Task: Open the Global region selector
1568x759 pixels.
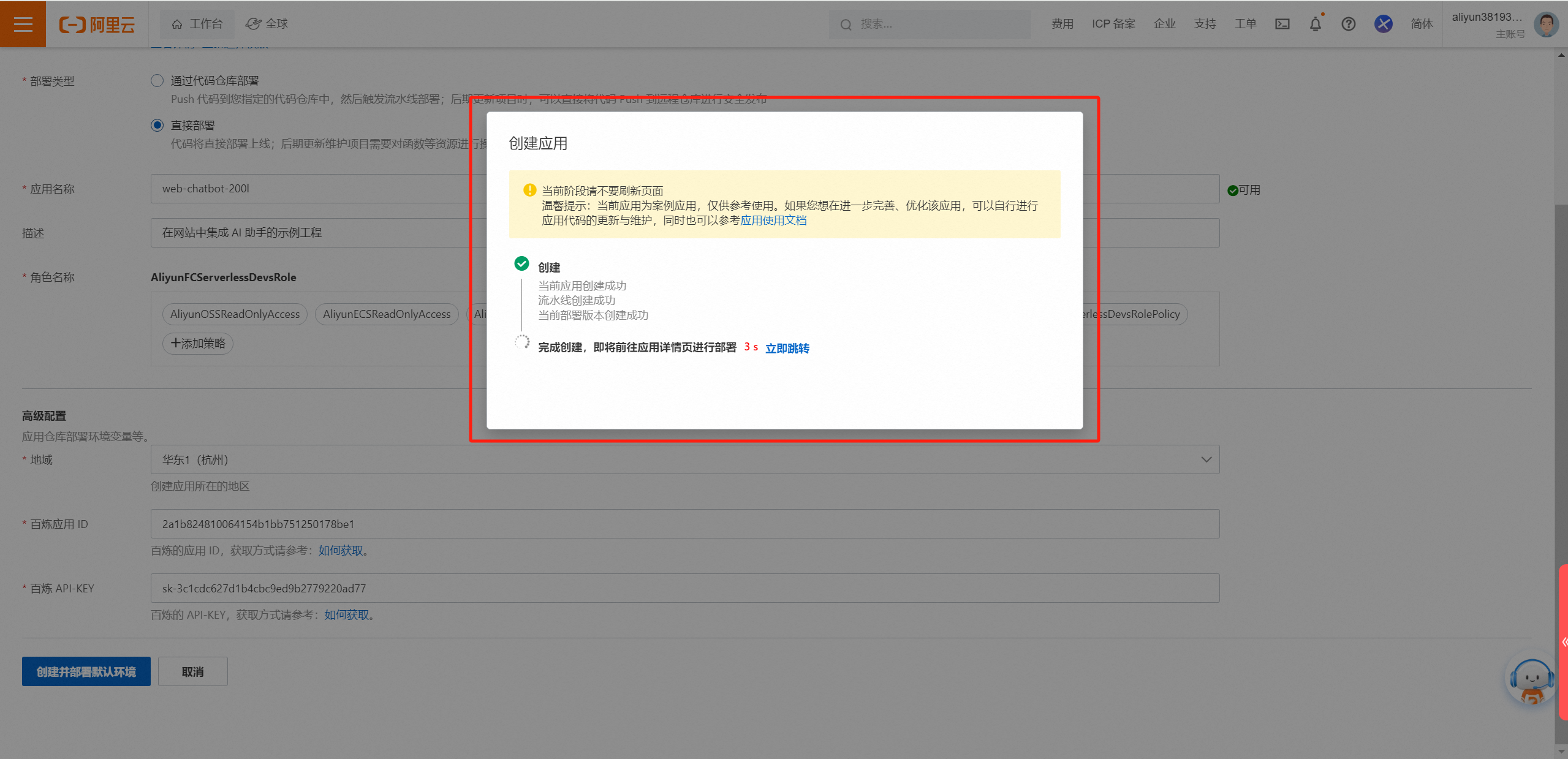Action: point(267,24)
